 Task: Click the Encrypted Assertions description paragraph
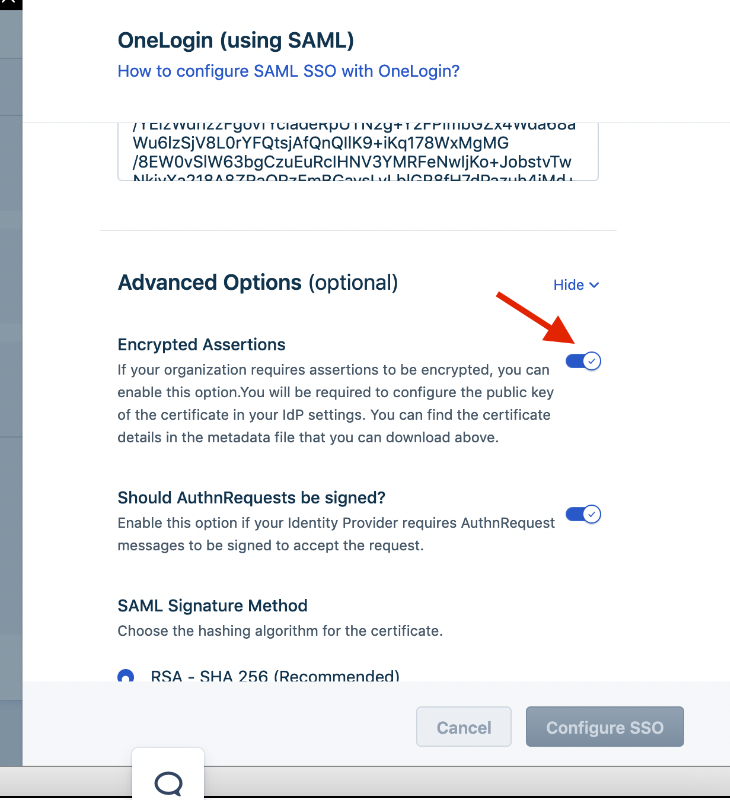tap(336, 404)
